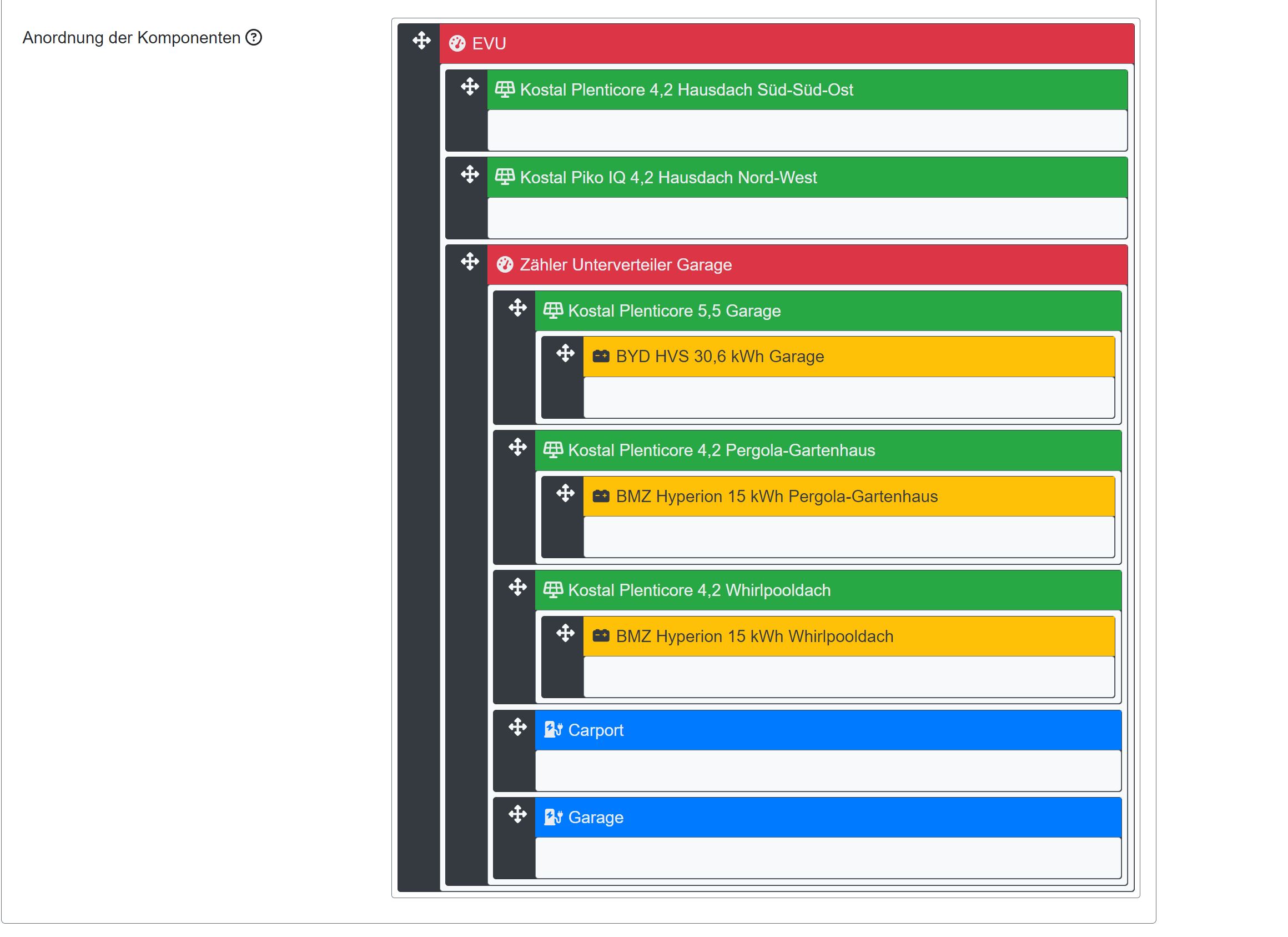This screenshot has width=1288, height=937.
Task: Click the charging station icon on Carport
Action: coord(552,730)
